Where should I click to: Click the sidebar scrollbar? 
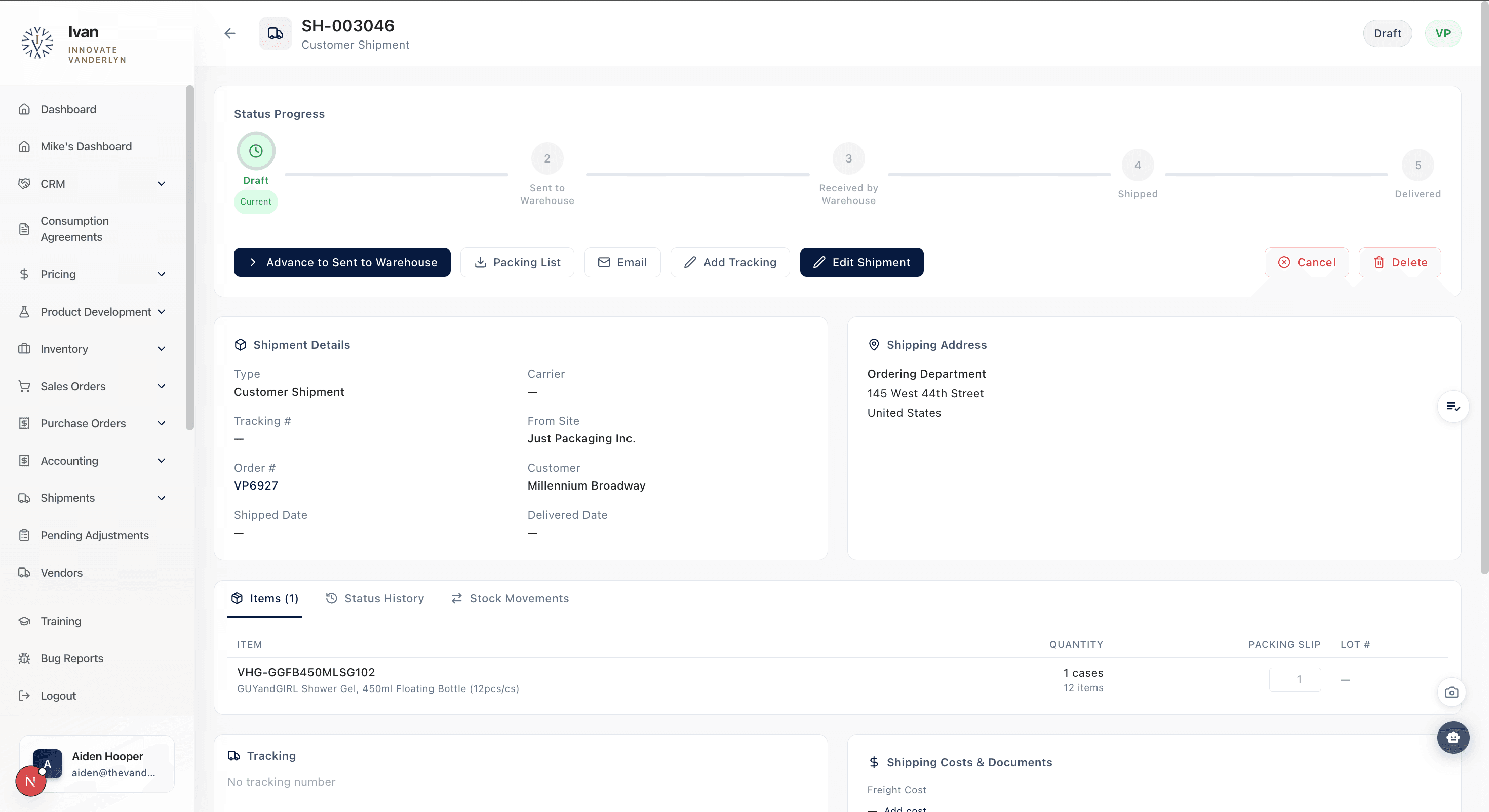pos(189,258)
